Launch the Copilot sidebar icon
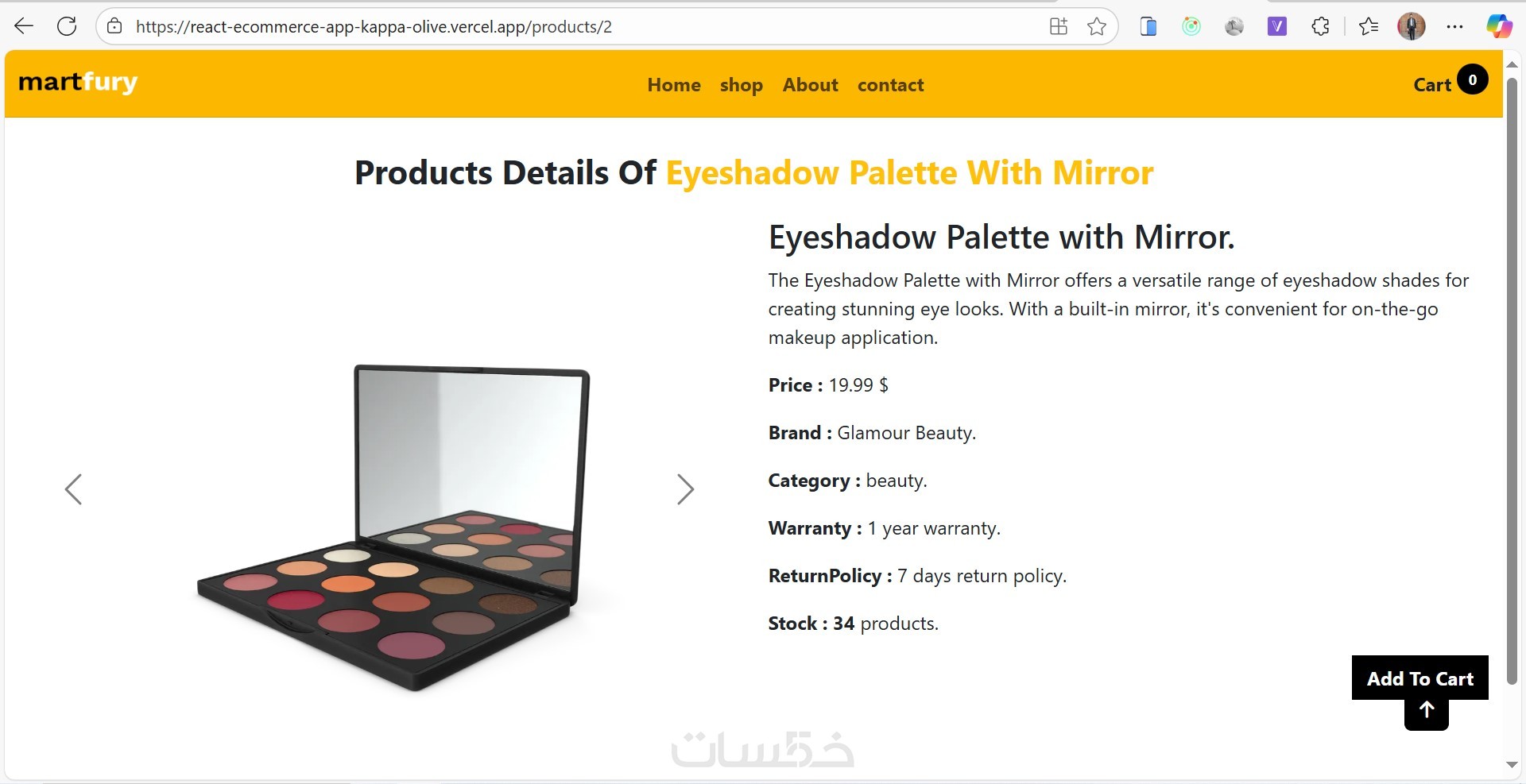The width and height of the screenshot is (1526, 784). point(1499,26)
